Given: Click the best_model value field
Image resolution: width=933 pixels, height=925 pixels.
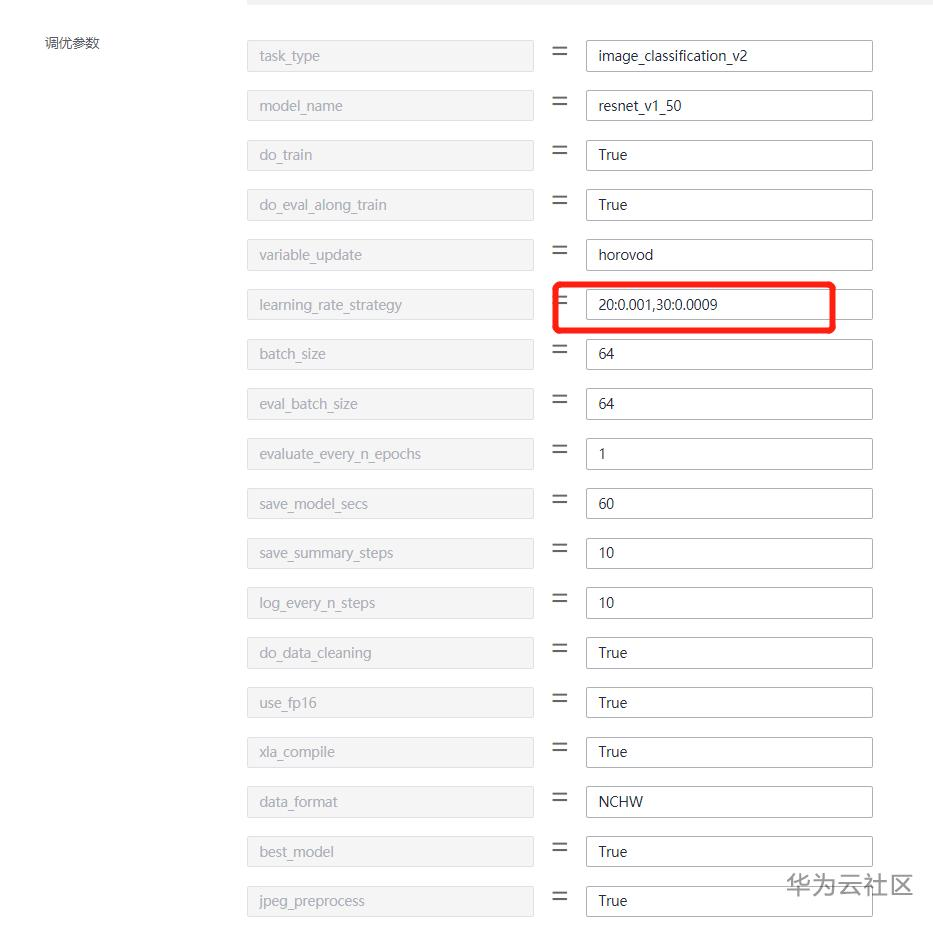Looking at the screenshot, I should [728, 852].
